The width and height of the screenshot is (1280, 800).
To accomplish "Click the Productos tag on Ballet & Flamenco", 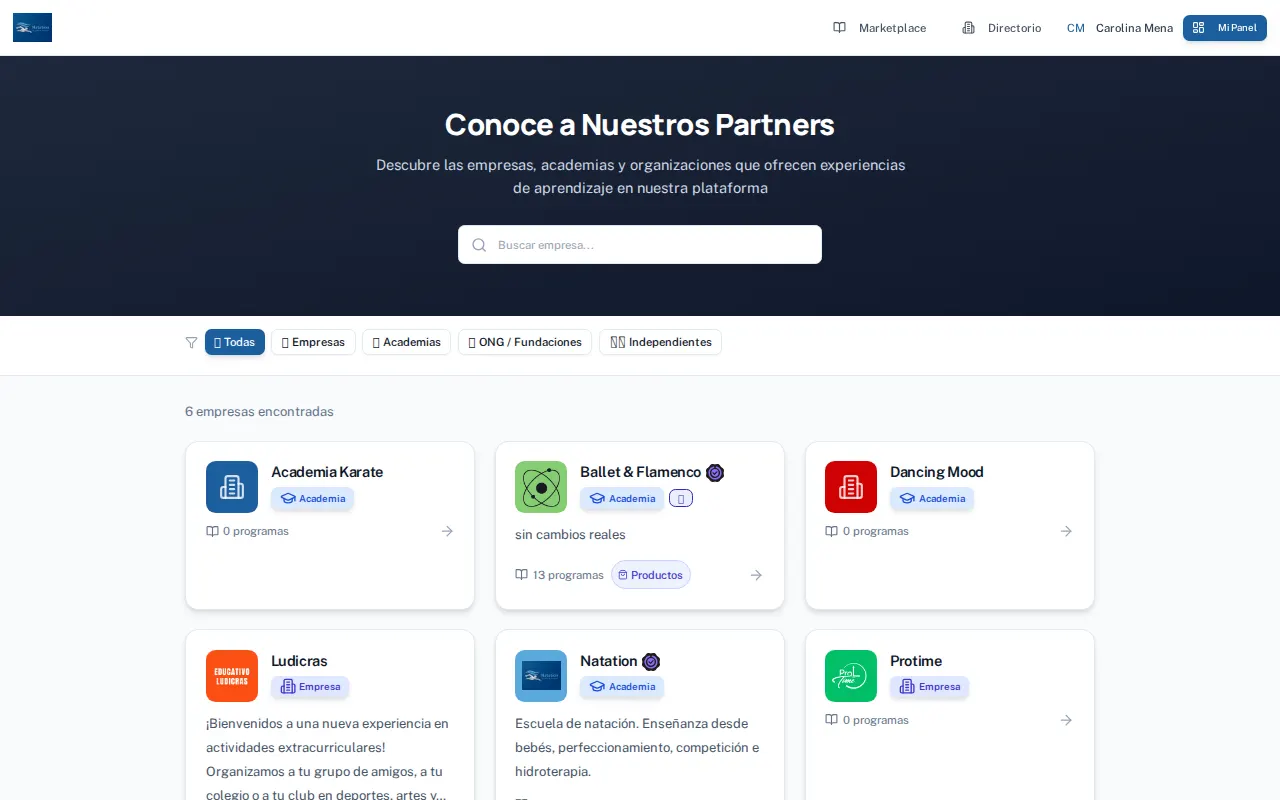I will [x=651, y=575].
